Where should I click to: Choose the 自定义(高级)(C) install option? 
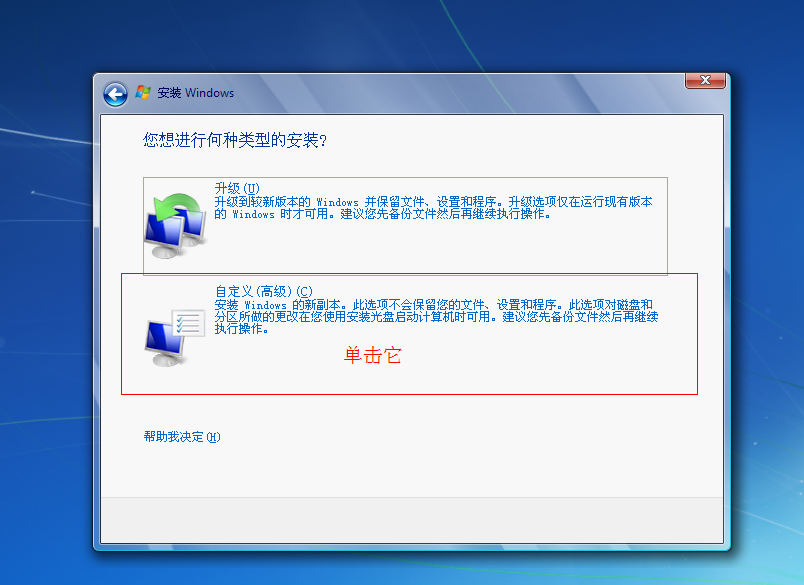coord(409,334)
